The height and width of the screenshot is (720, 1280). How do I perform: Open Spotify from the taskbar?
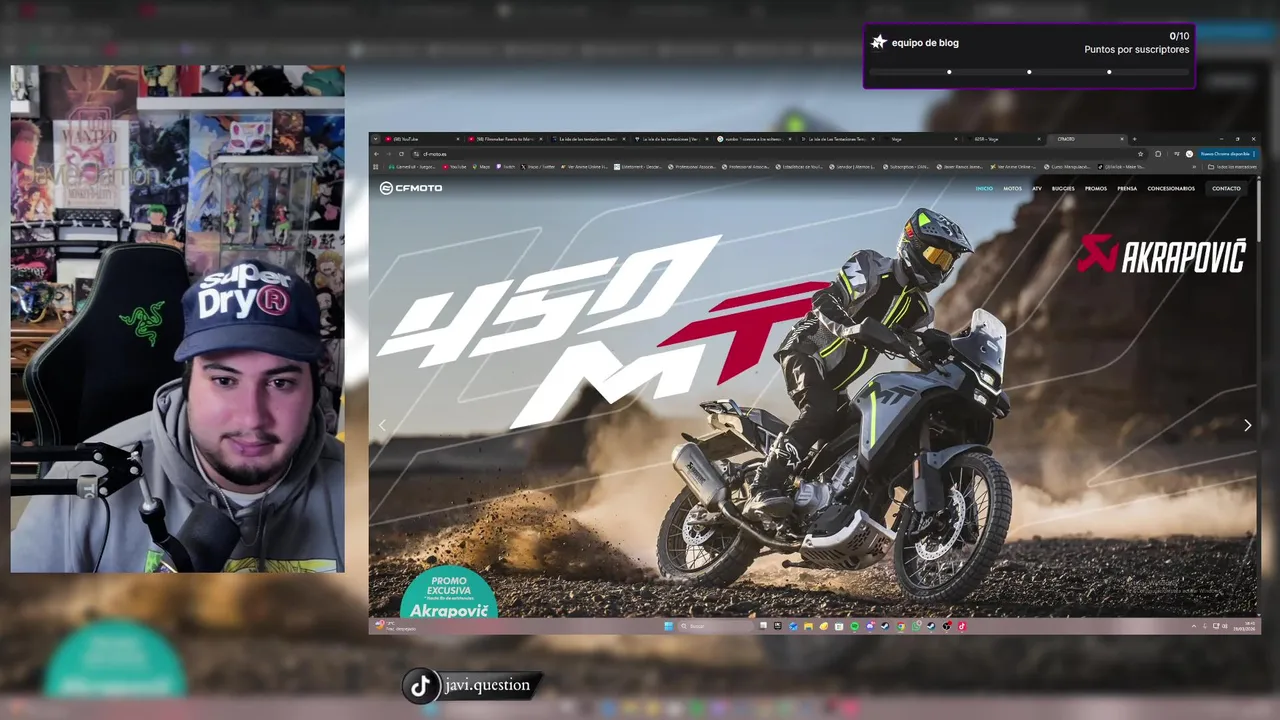(854, 626)
